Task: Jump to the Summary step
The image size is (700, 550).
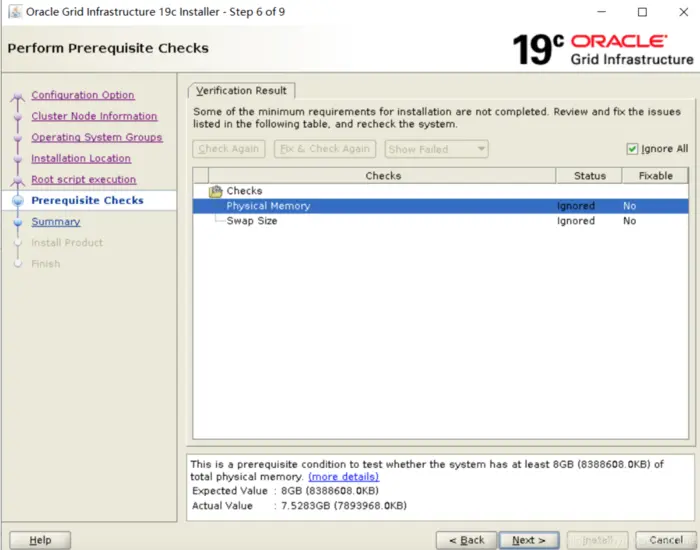Action: 56,222
